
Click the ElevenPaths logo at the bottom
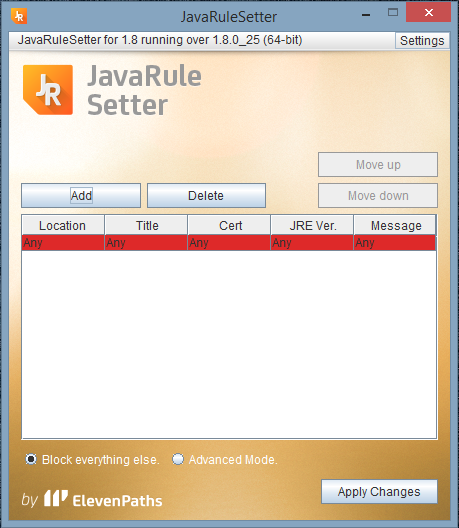point(103,499)
